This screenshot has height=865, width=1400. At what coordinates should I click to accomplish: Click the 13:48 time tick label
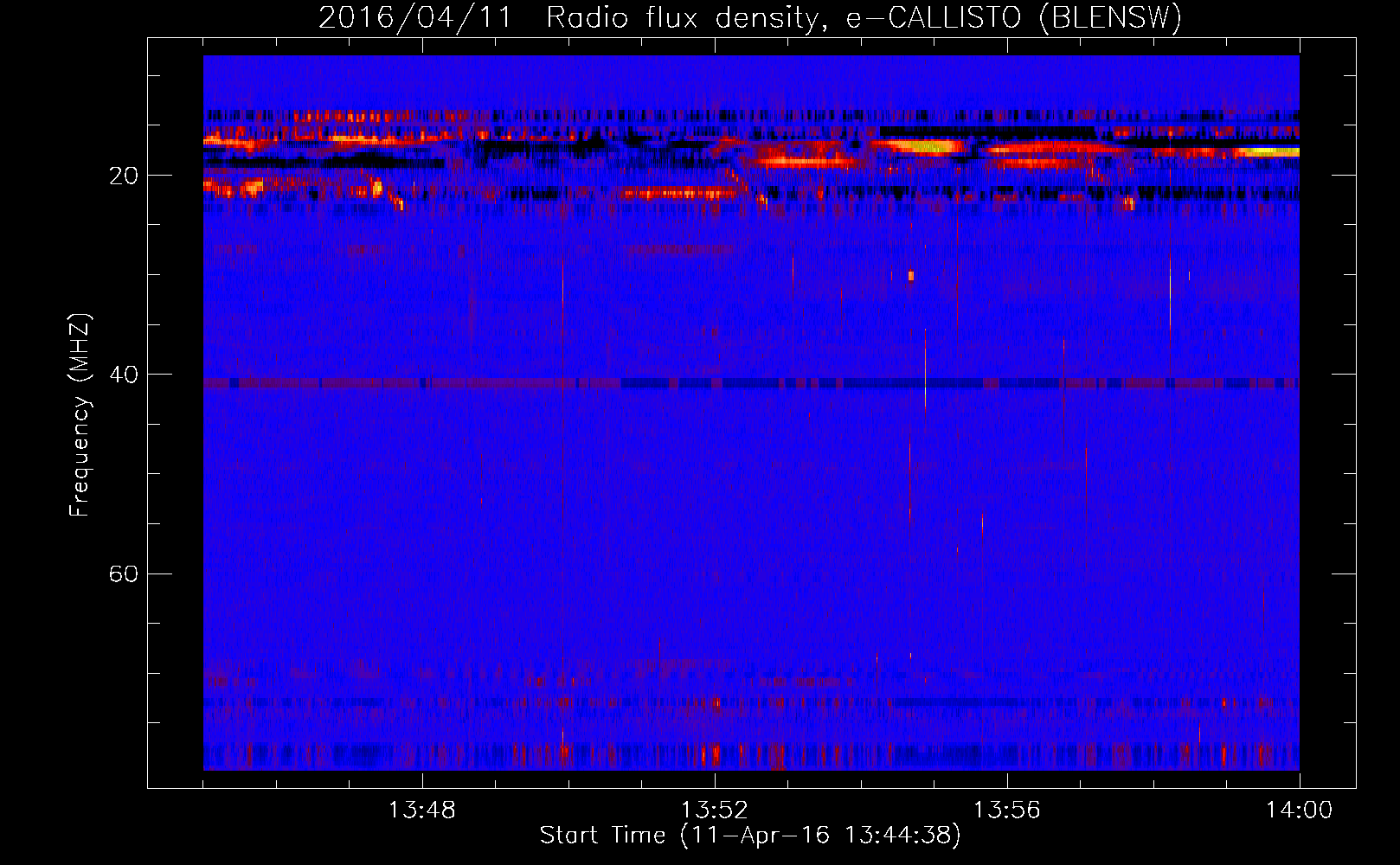coord(422,811)
